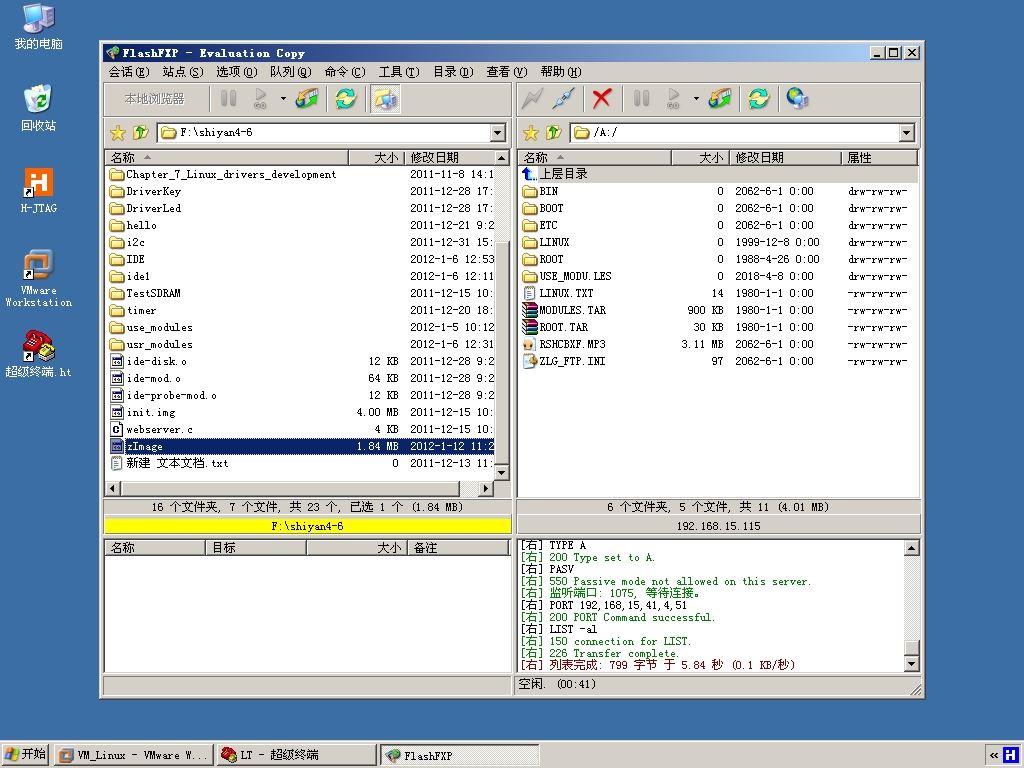Click the remote pane favorites star icon
Image resolution: width=1024 pixels, height=768 pixels.
tap(531, 133)
